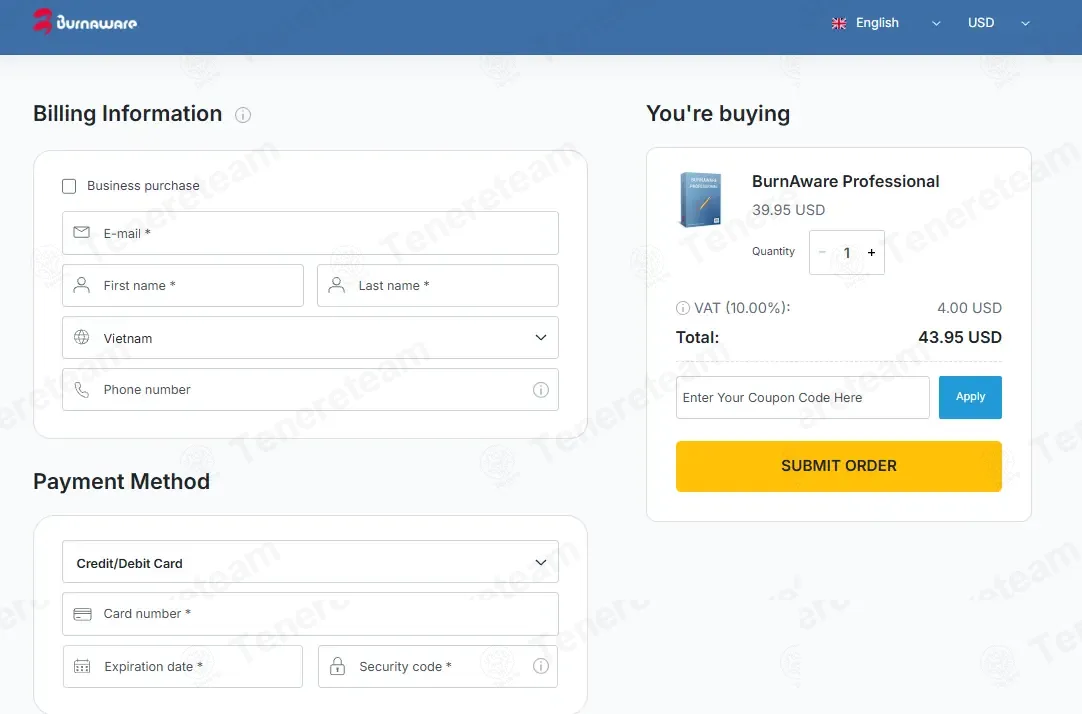Click the person icon in First name field

point(81,285)
